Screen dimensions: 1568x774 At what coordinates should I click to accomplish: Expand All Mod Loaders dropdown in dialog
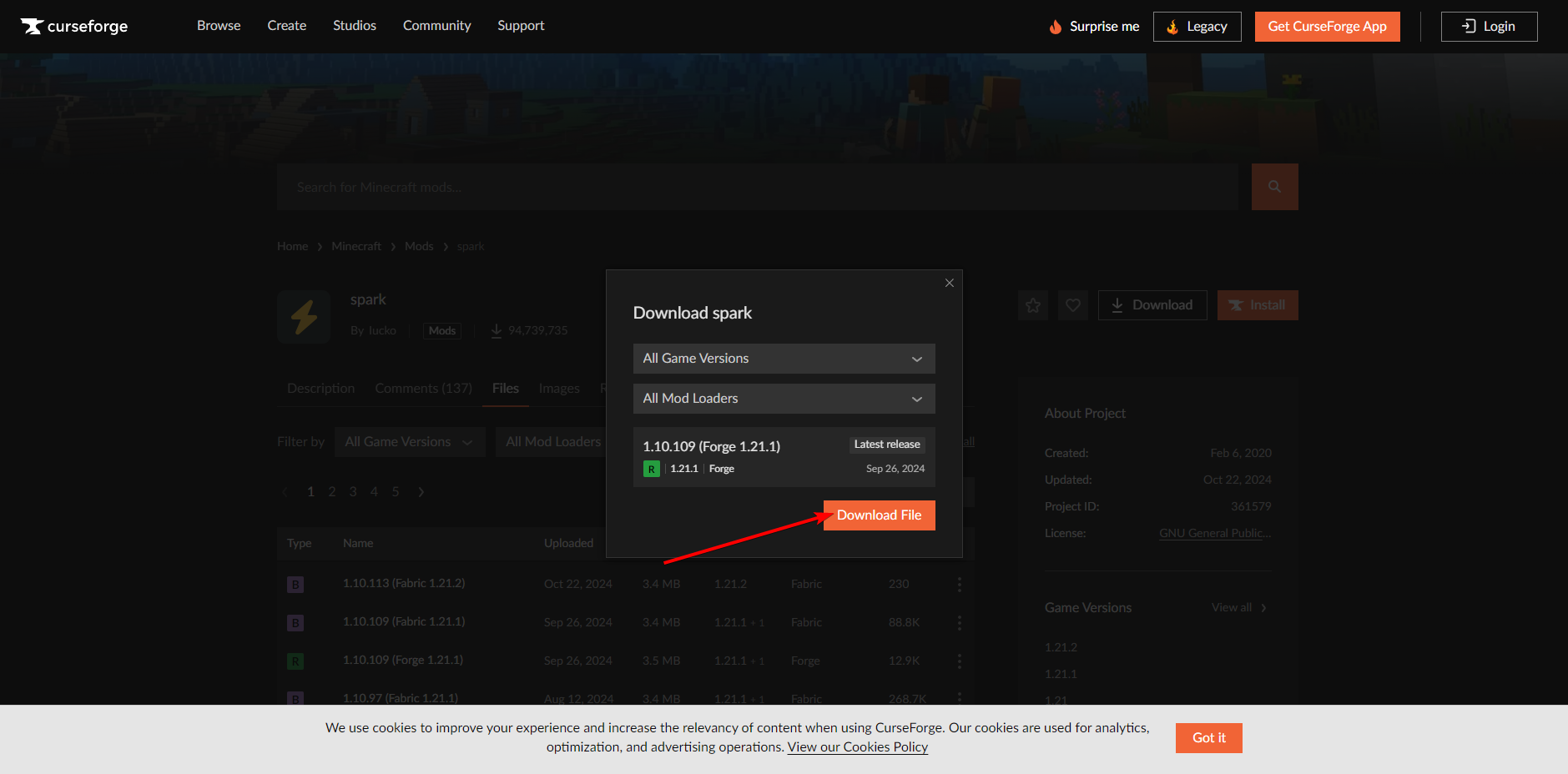coord(784,399)
